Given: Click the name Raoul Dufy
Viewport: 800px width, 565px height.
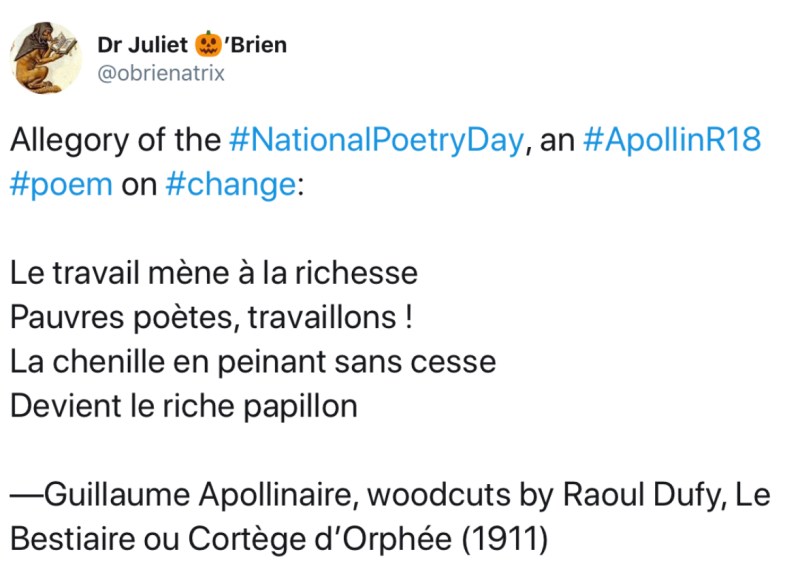Looking at the screenshot, I should pyautogui.click(x=637, y=494).
